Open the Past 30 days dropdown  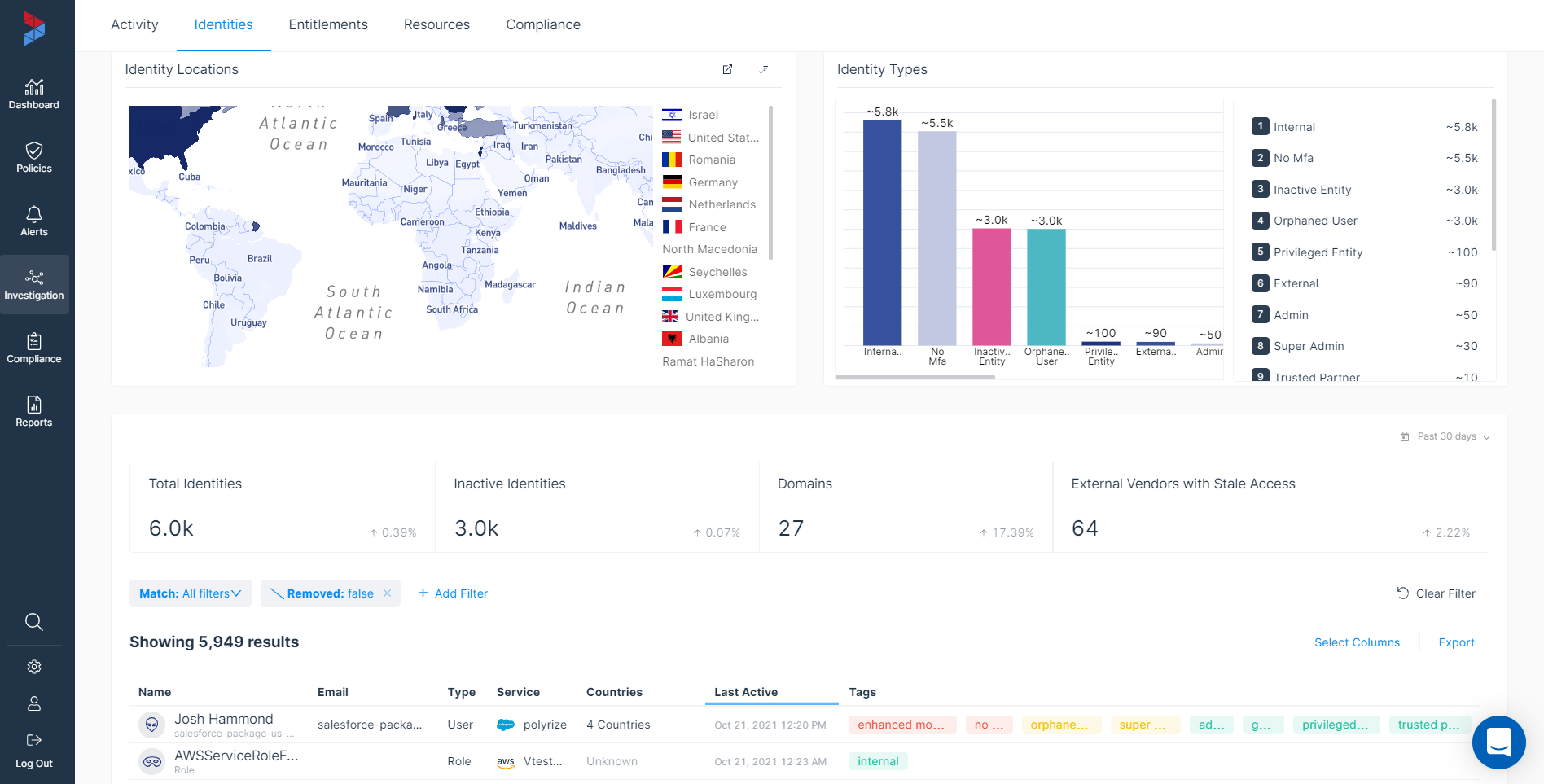pyautogui.click(x=1446, y=437)
